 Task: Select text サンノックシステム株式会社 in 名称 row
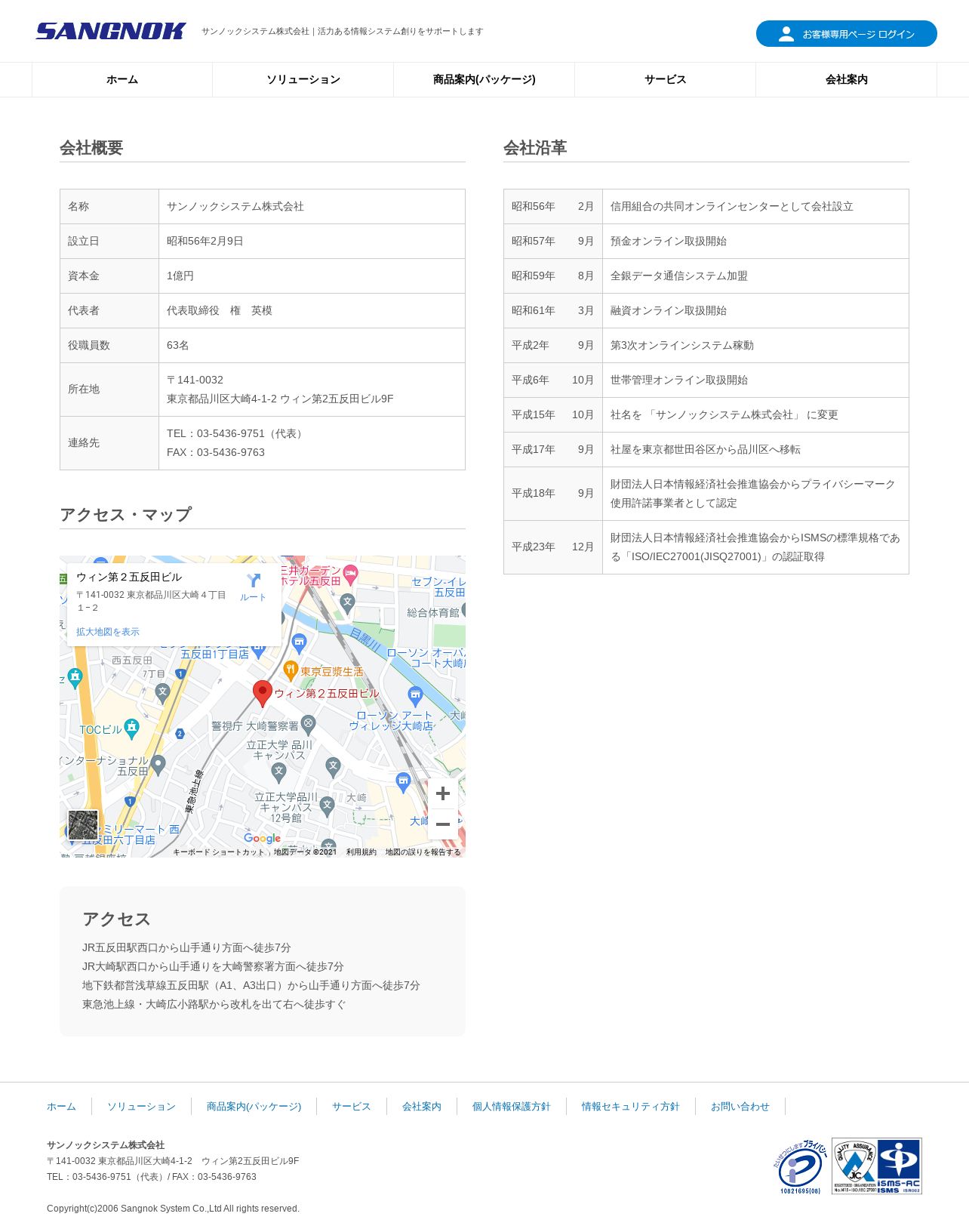235,207
